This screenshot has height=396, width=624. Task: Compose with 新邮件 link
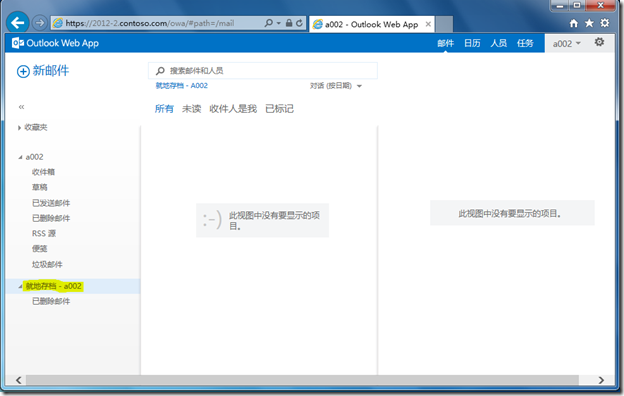(x=51, y=71)
